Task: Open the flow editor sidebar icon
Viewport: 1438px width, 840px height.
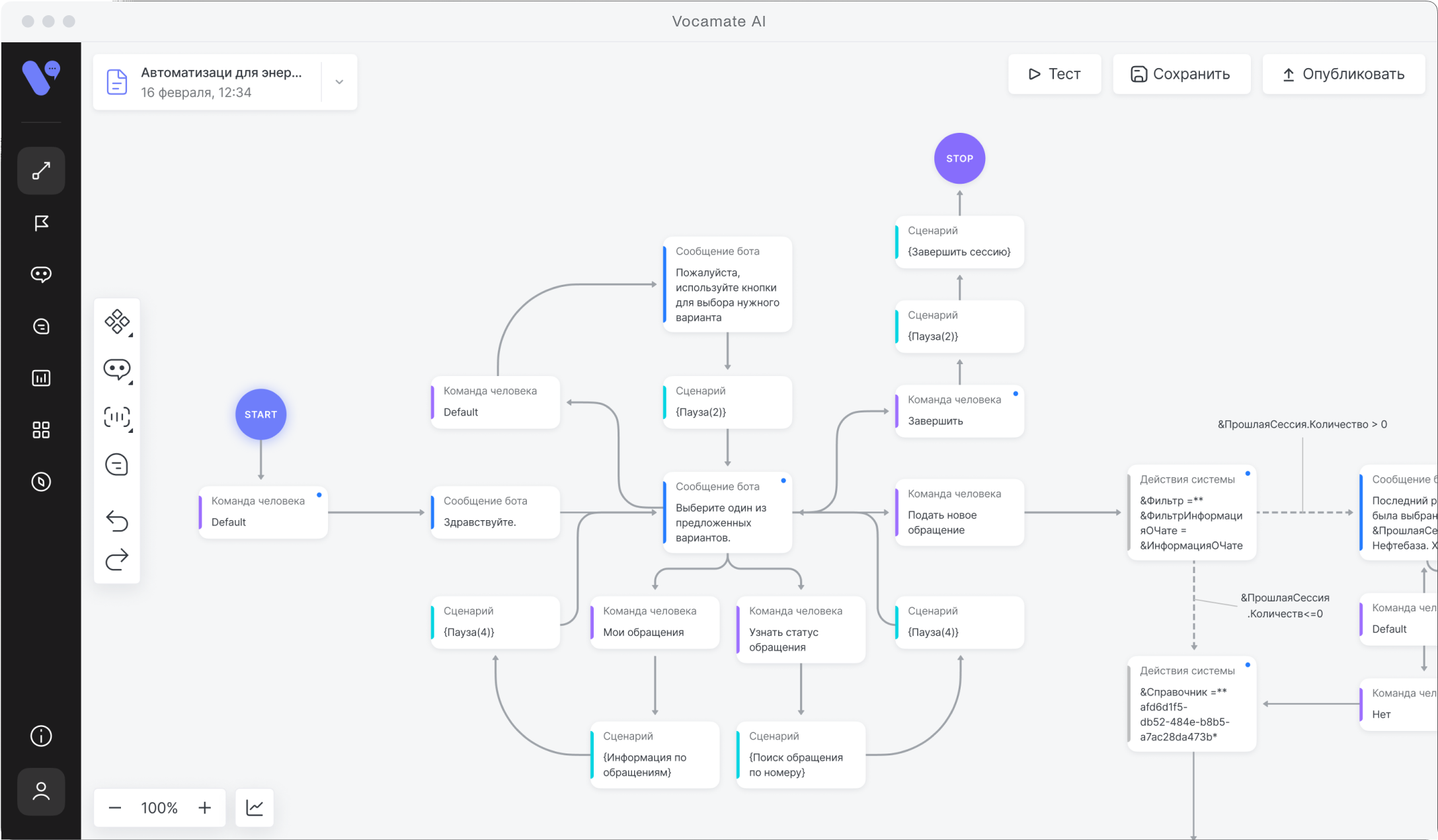Action: click(x=41, y=171)
